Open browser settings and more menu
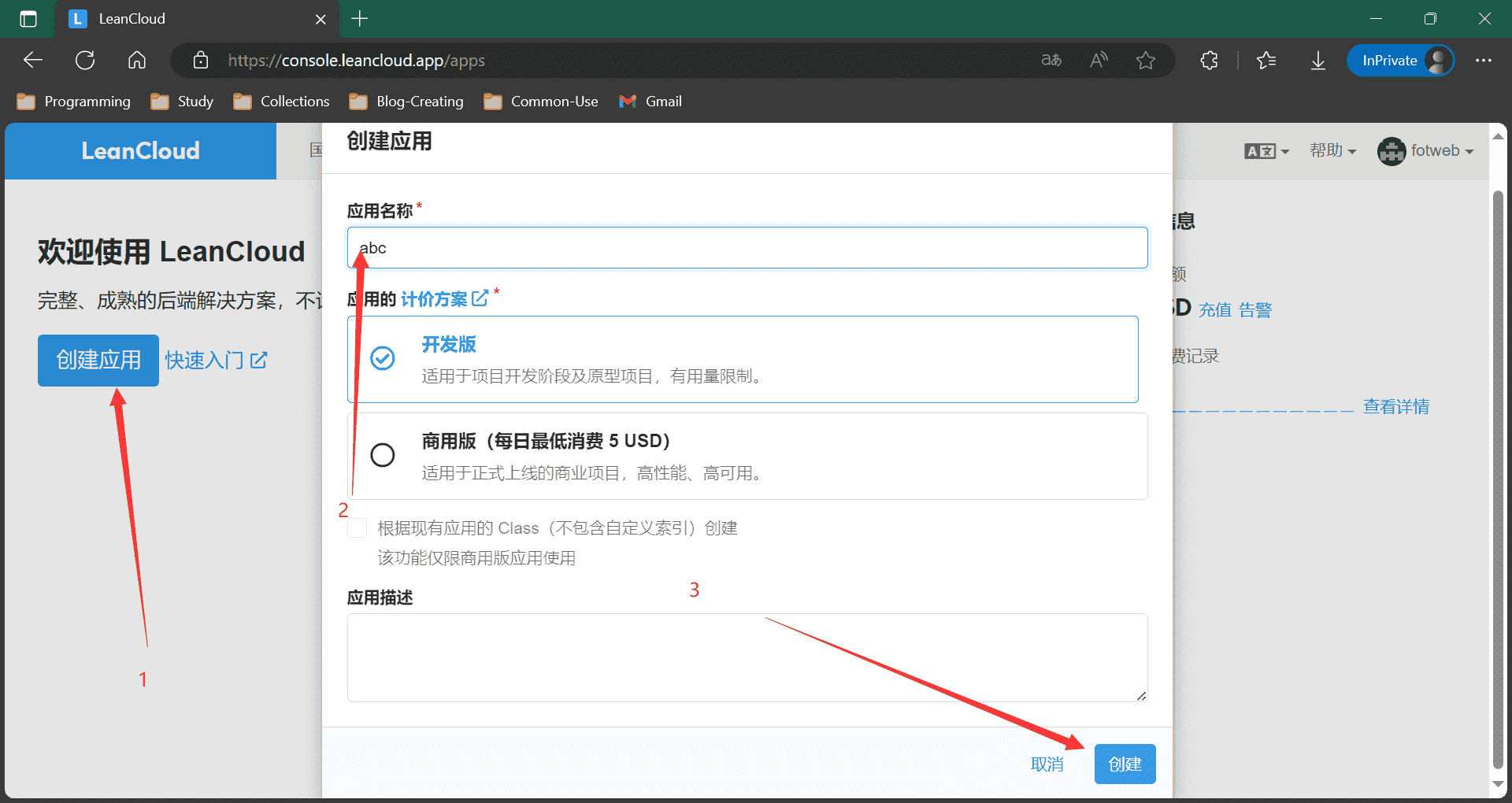The image size is (1512, 803). point(1484,60)
